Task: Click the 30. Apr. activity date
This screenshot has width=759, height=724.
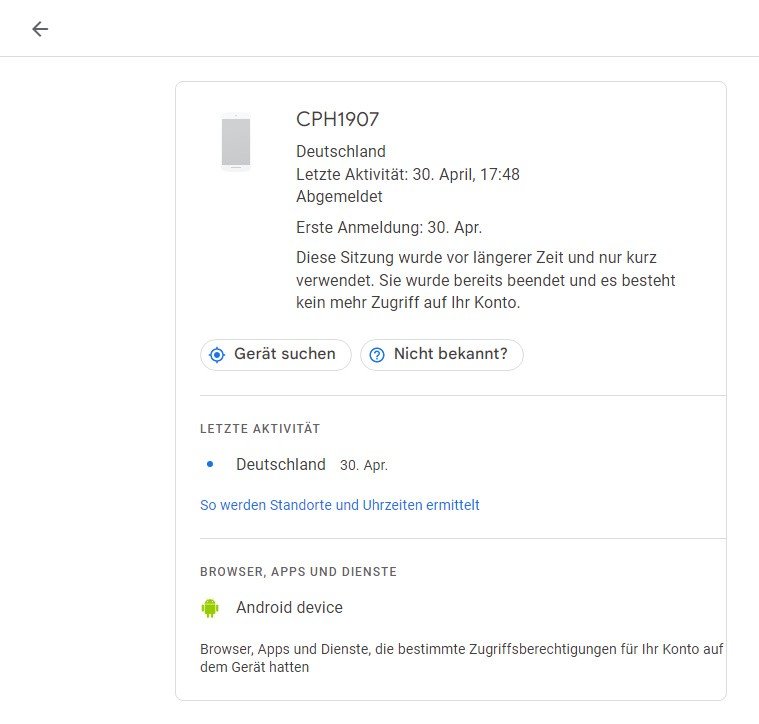Action: (364, 465)
